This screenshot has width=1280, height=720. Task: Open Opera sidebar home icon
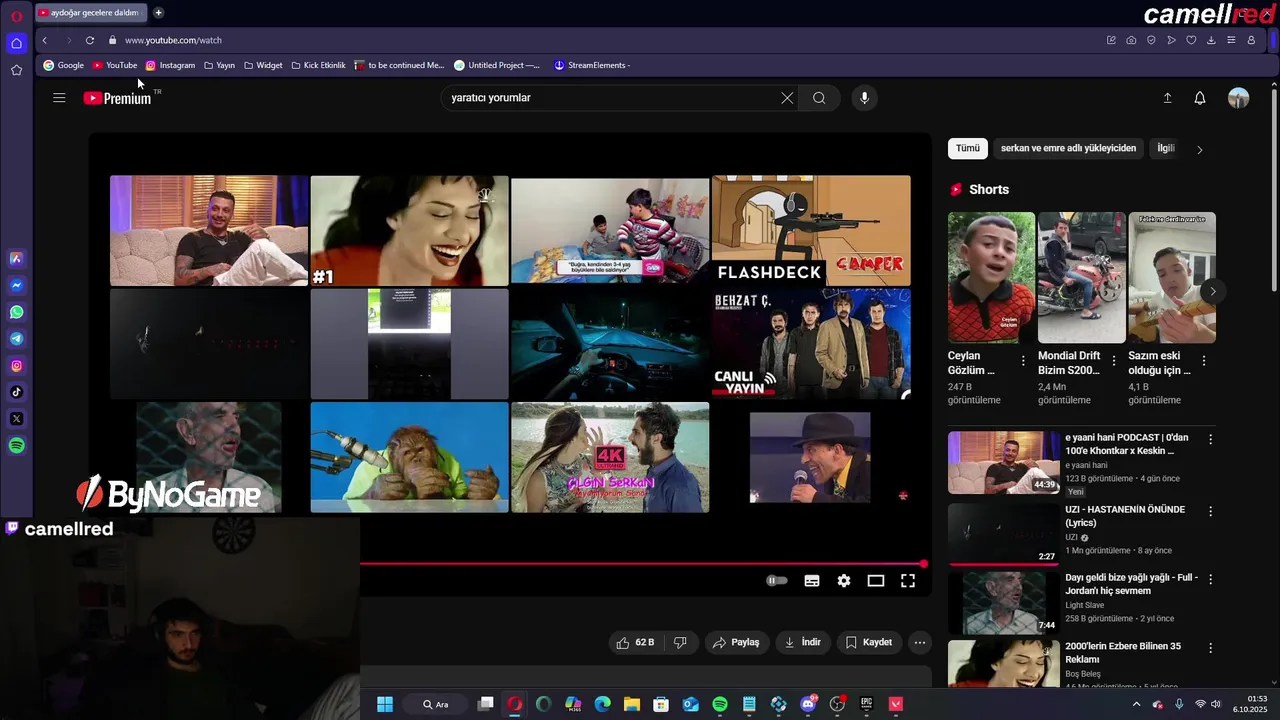tap(16, 43)
